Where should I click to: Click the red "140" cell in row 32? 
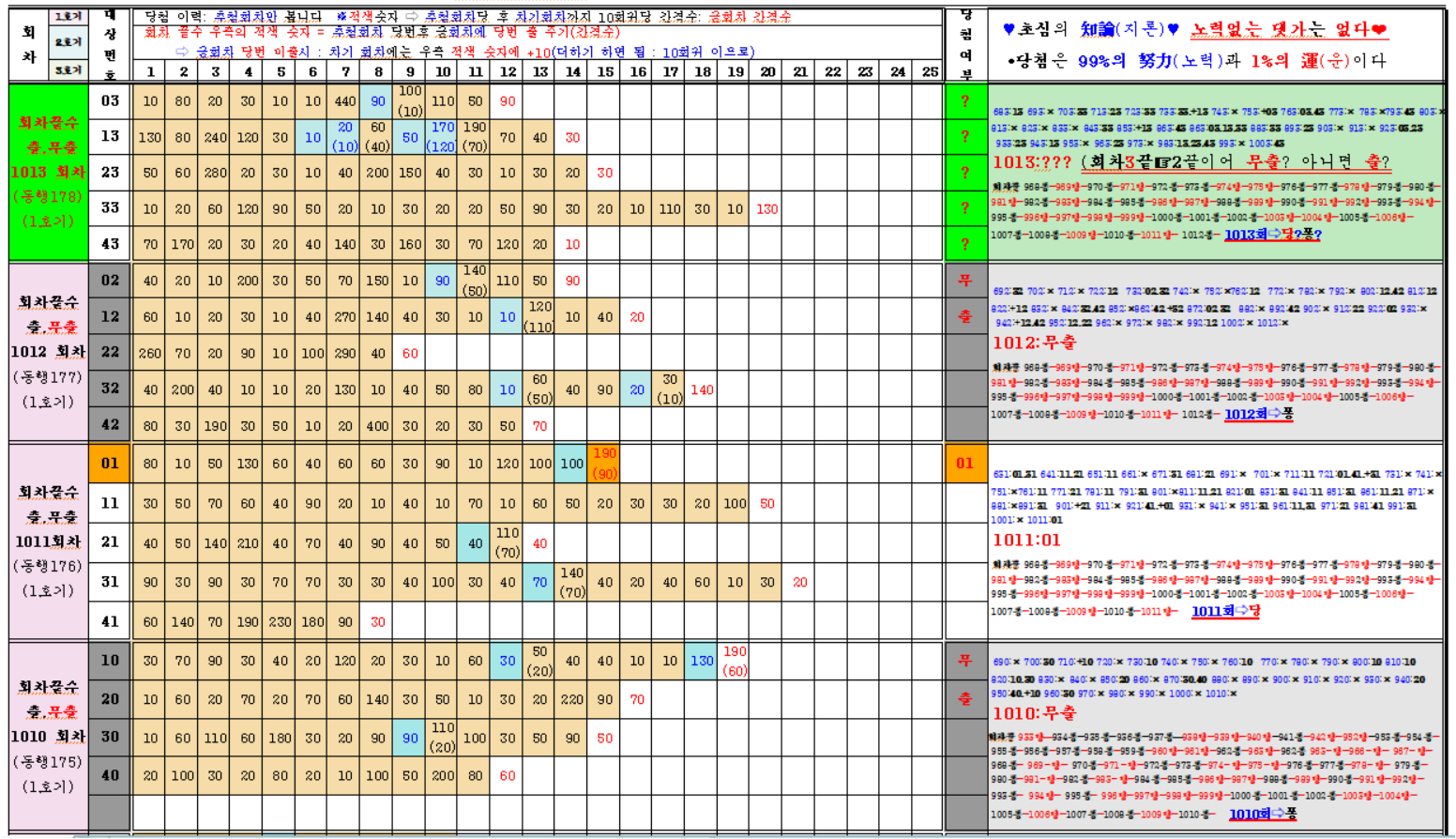[702, 389]
